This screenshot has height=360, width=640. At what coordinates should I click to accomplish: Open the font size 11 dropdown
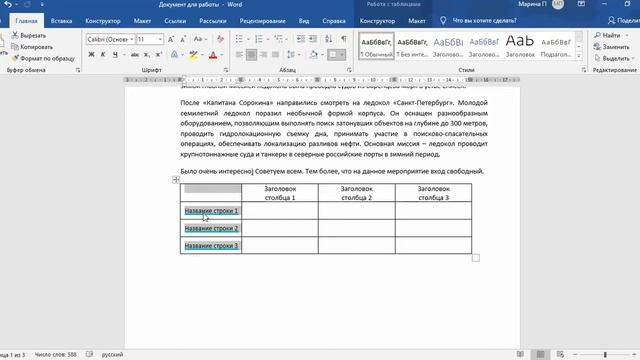pyautogui.click(x=160, y=39)
